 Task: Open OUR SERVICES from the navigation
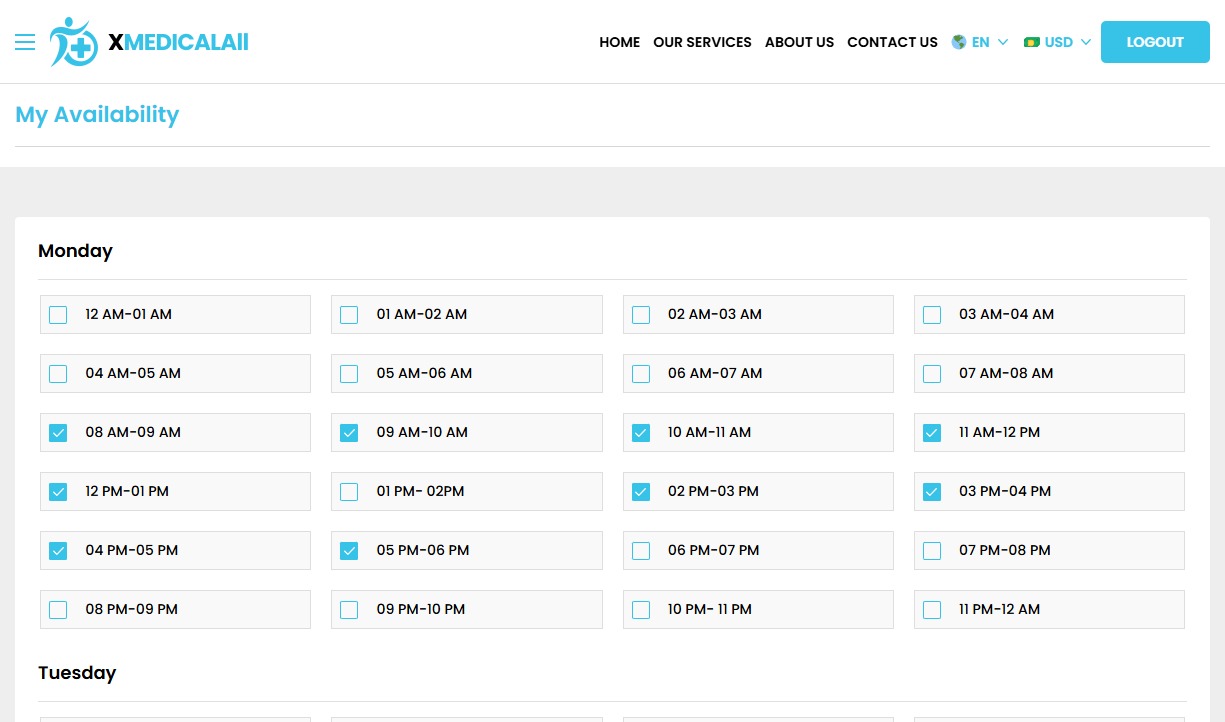[702, 42]
